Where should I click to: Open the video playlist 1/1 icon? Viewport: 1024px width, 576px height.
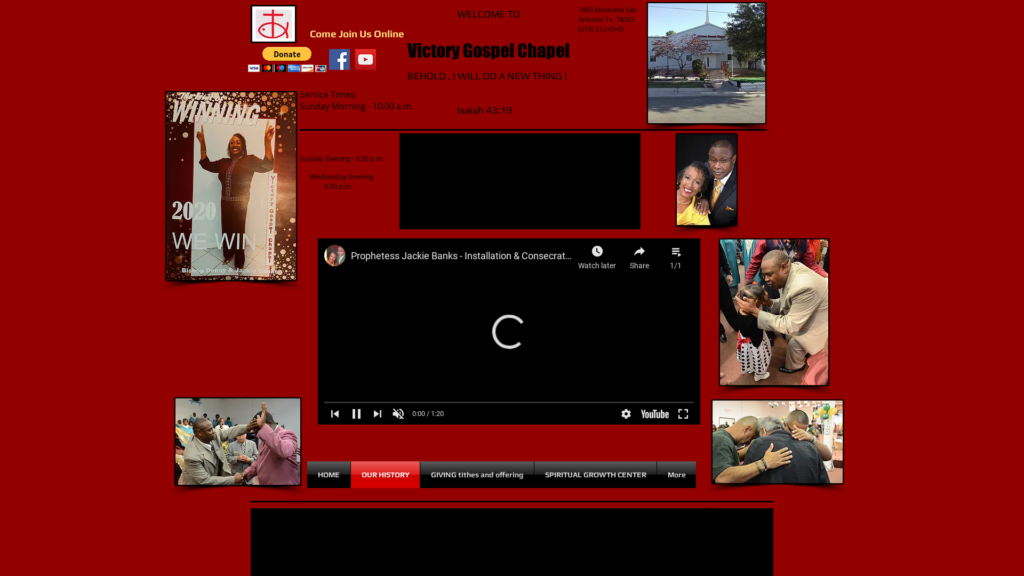(x=676, y=252)
